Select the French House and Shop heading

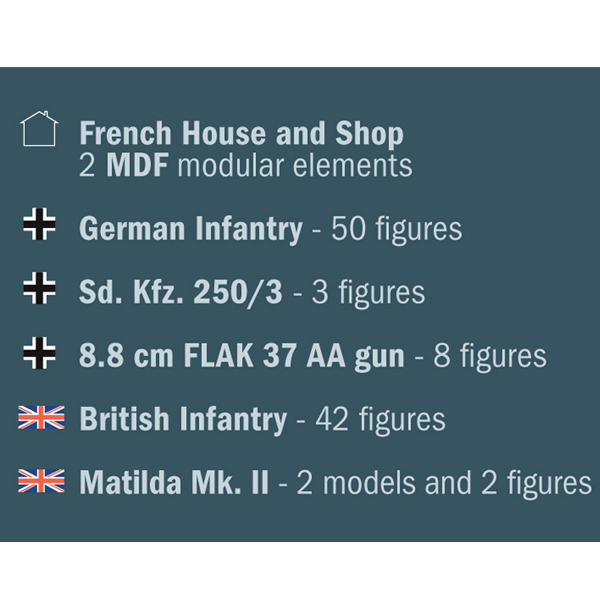[241, 134]
